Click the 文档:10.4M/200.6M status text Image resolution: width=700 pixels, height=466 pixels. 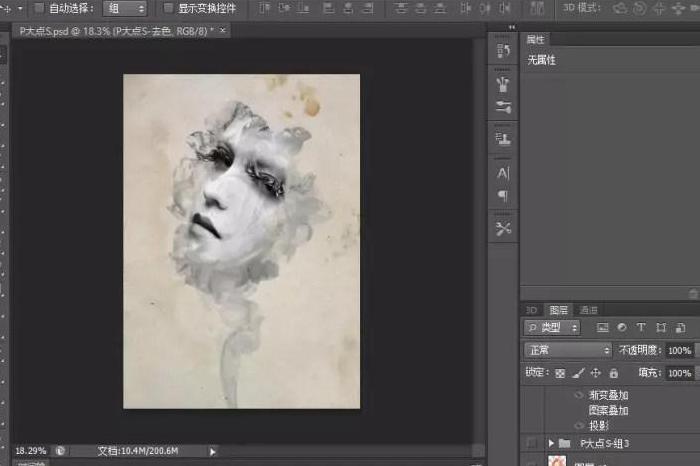tap(138, 451)
